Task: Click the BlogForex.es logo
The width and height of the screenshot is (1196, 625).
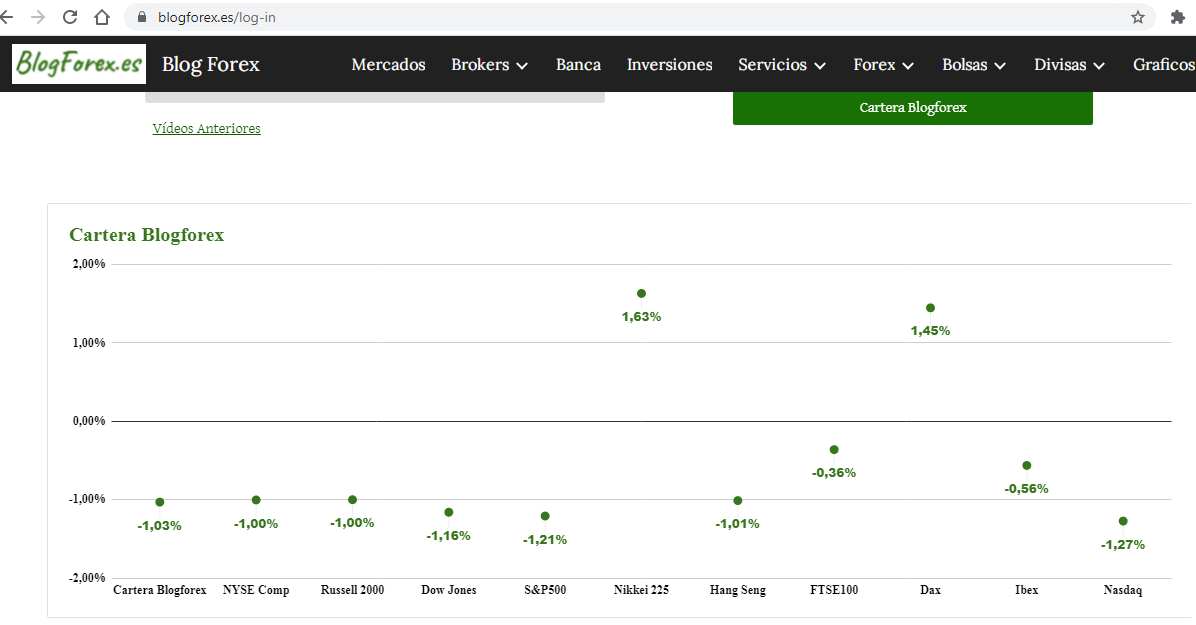Action: (x=79, y=63)
